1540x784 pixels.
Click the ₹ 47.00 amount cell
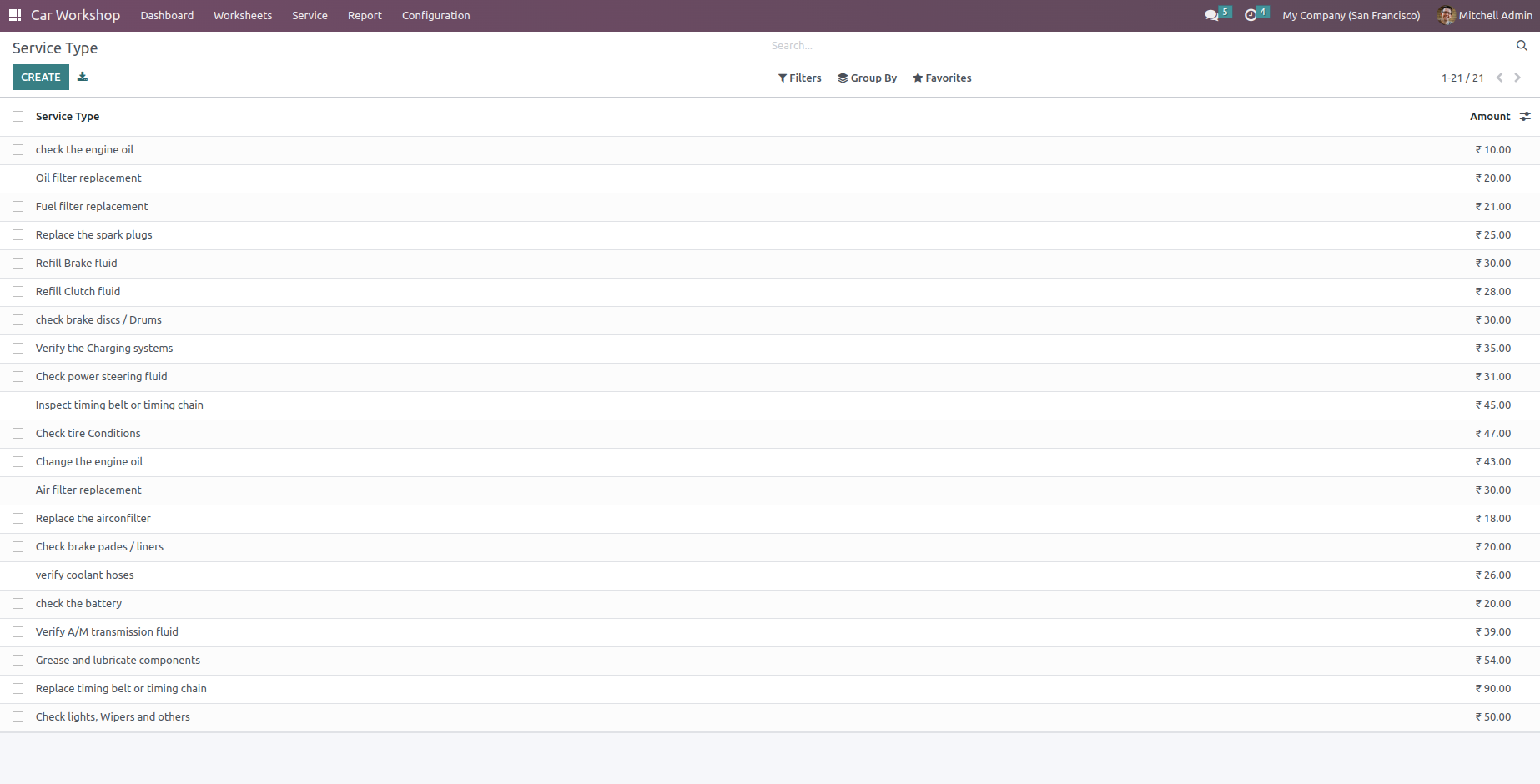1492,434
